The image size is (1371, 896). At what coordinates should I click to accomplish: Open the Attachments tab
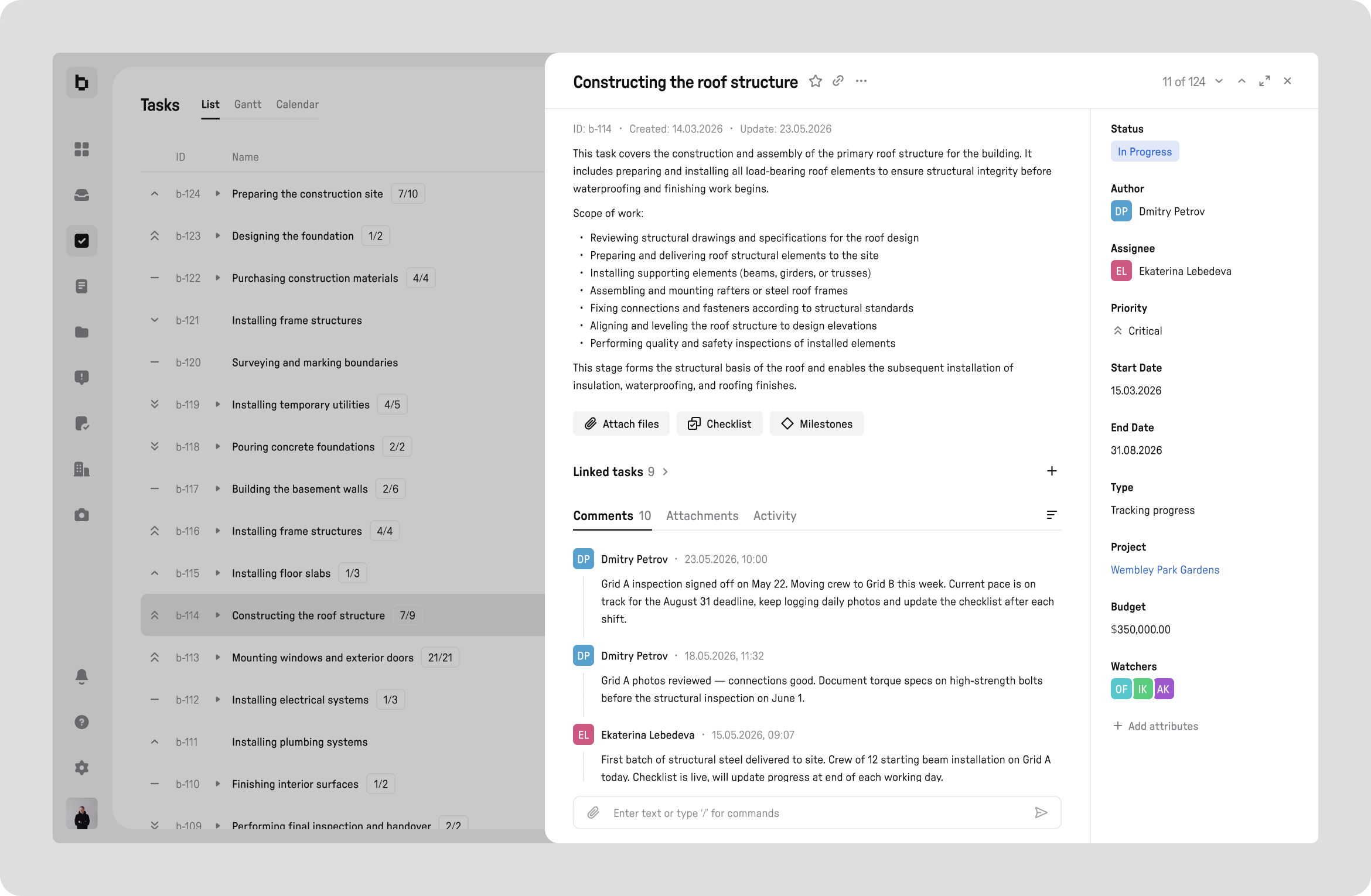click(x=702, y=515)
